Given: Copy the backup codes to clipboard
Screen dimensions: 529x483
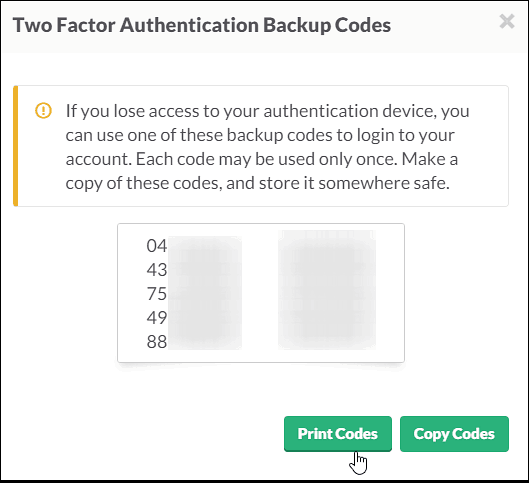Looking at the screenshot, I should tap(454, 434).
